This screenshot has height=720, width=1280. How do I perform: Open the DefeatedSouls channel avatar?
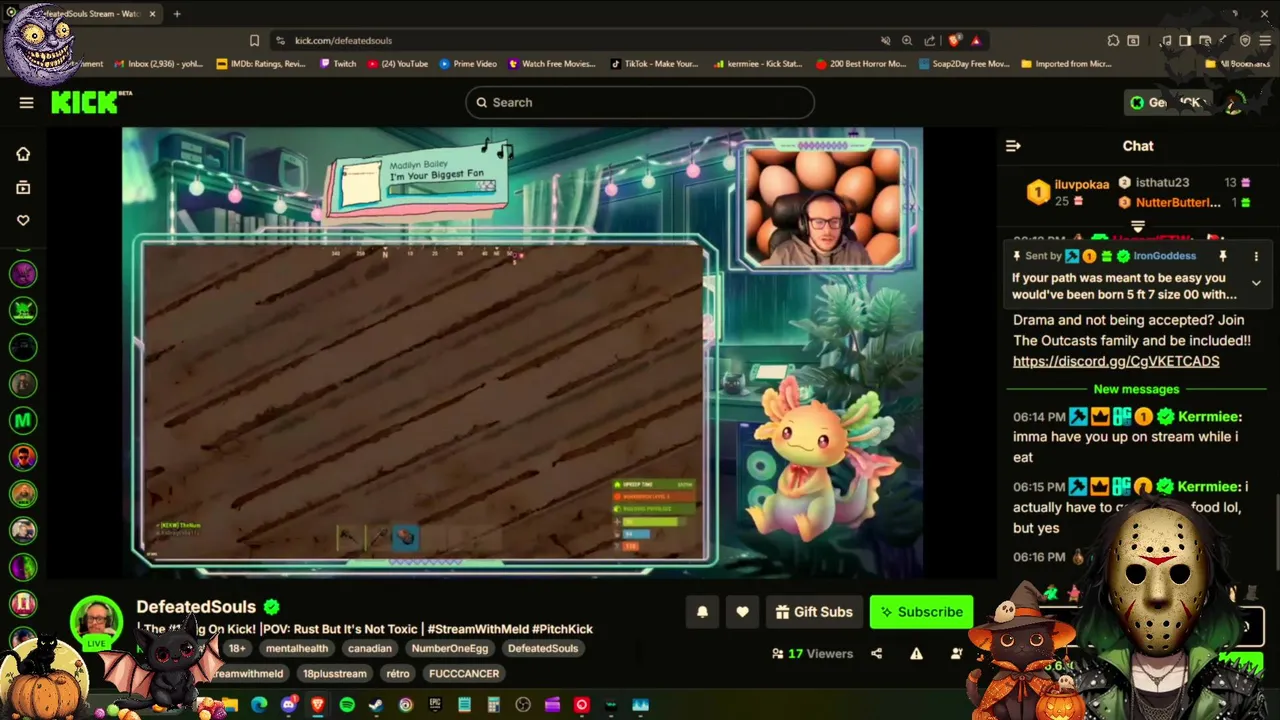(96, 620)
